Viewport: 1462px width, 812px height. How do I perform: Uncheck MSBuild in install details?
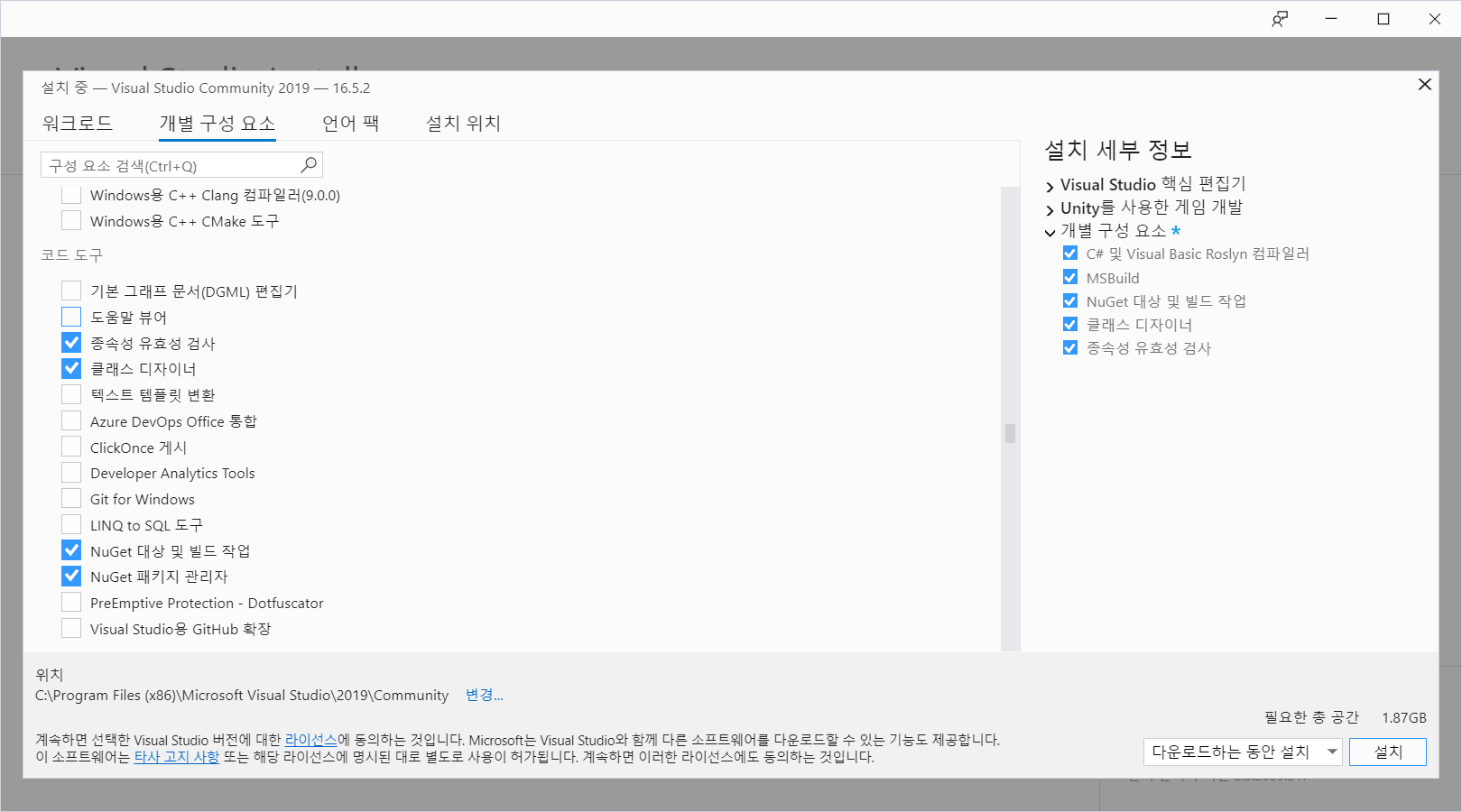point(1070,277)
